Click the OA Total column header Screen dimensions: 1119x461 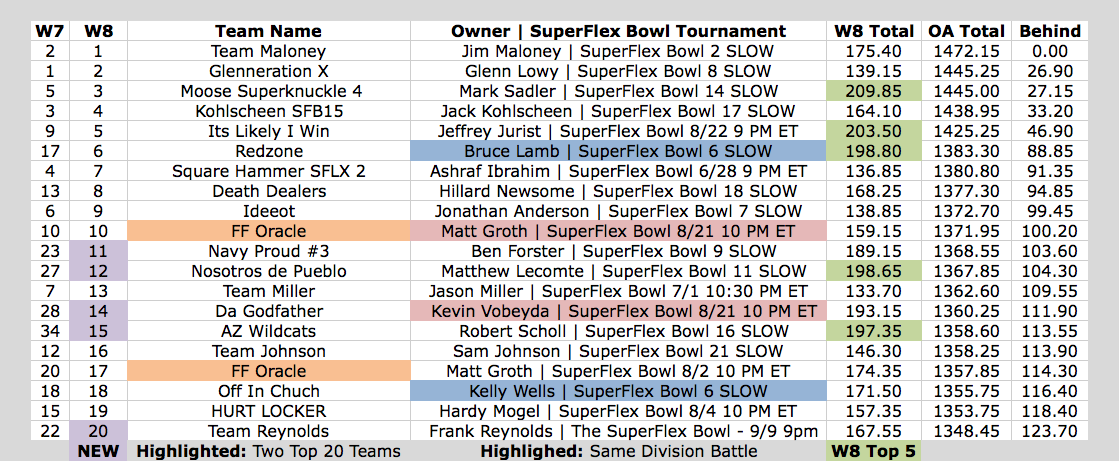[966, 31]
